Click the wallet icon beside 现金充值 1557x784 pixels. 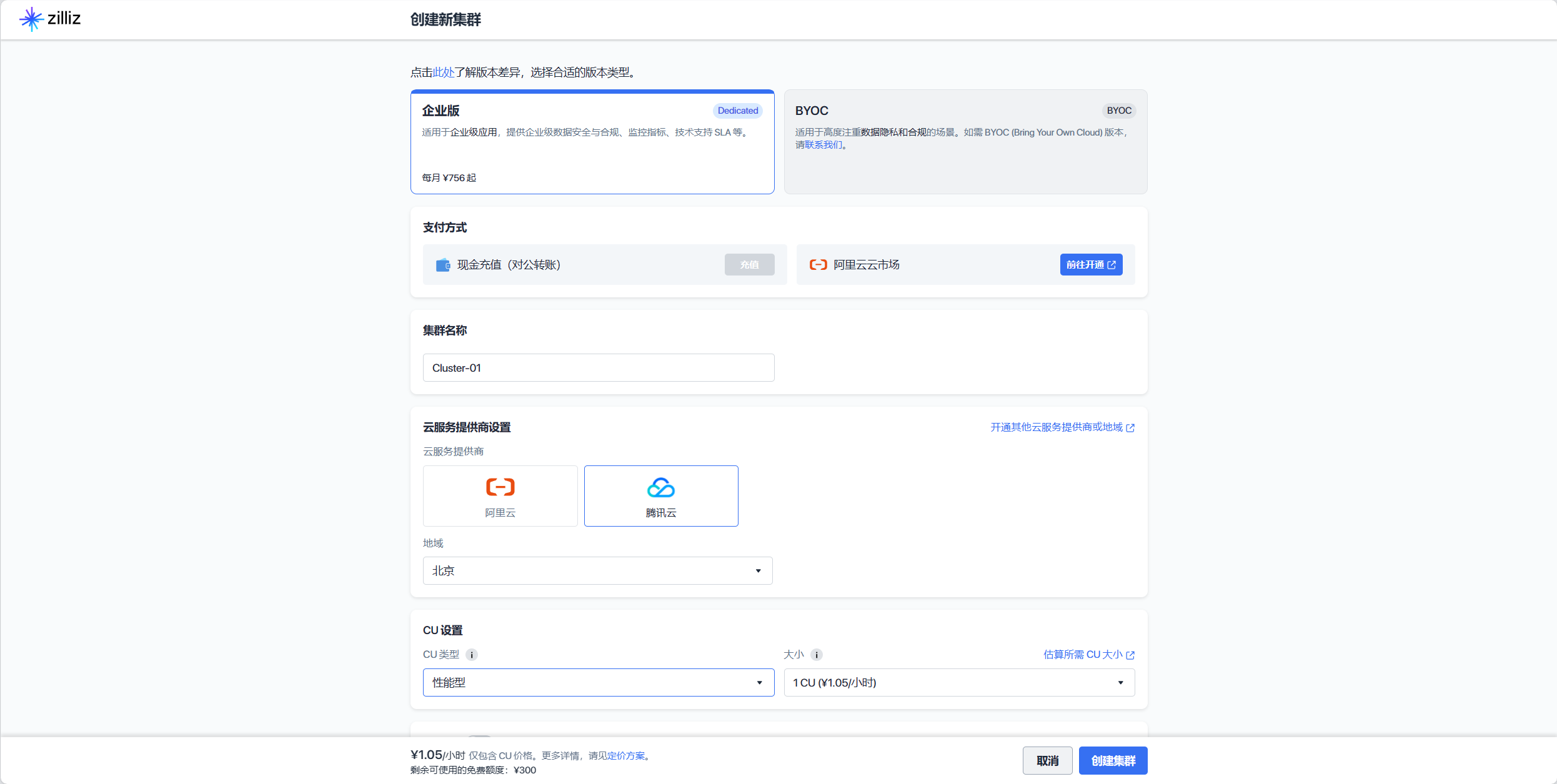[443, 265]
